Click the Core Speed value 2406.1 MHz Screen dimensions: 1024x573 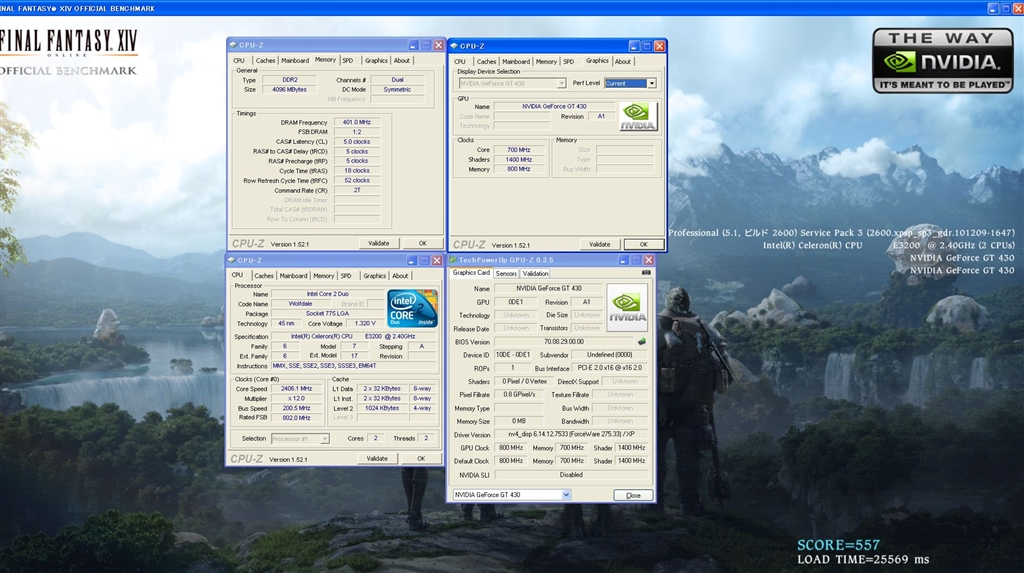[296, 389]
